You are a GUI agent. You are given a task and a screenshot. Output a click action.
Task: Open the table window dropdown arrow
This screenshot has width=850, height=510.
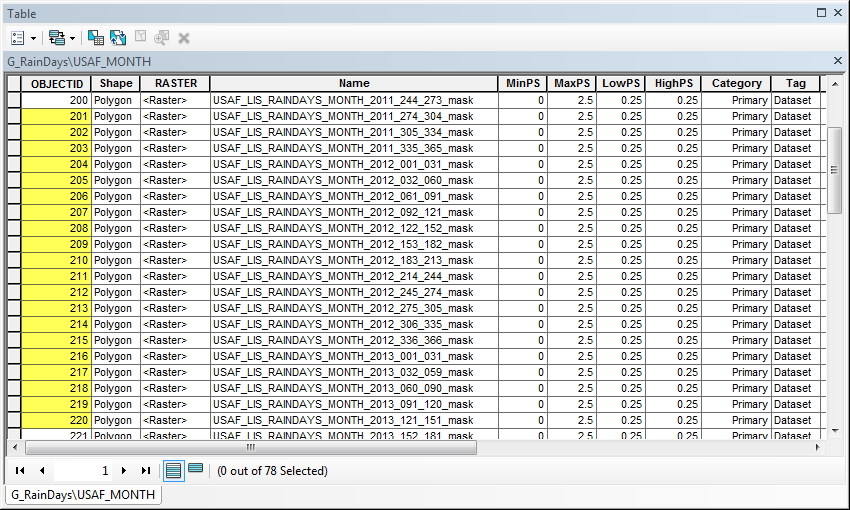[822, 14]
